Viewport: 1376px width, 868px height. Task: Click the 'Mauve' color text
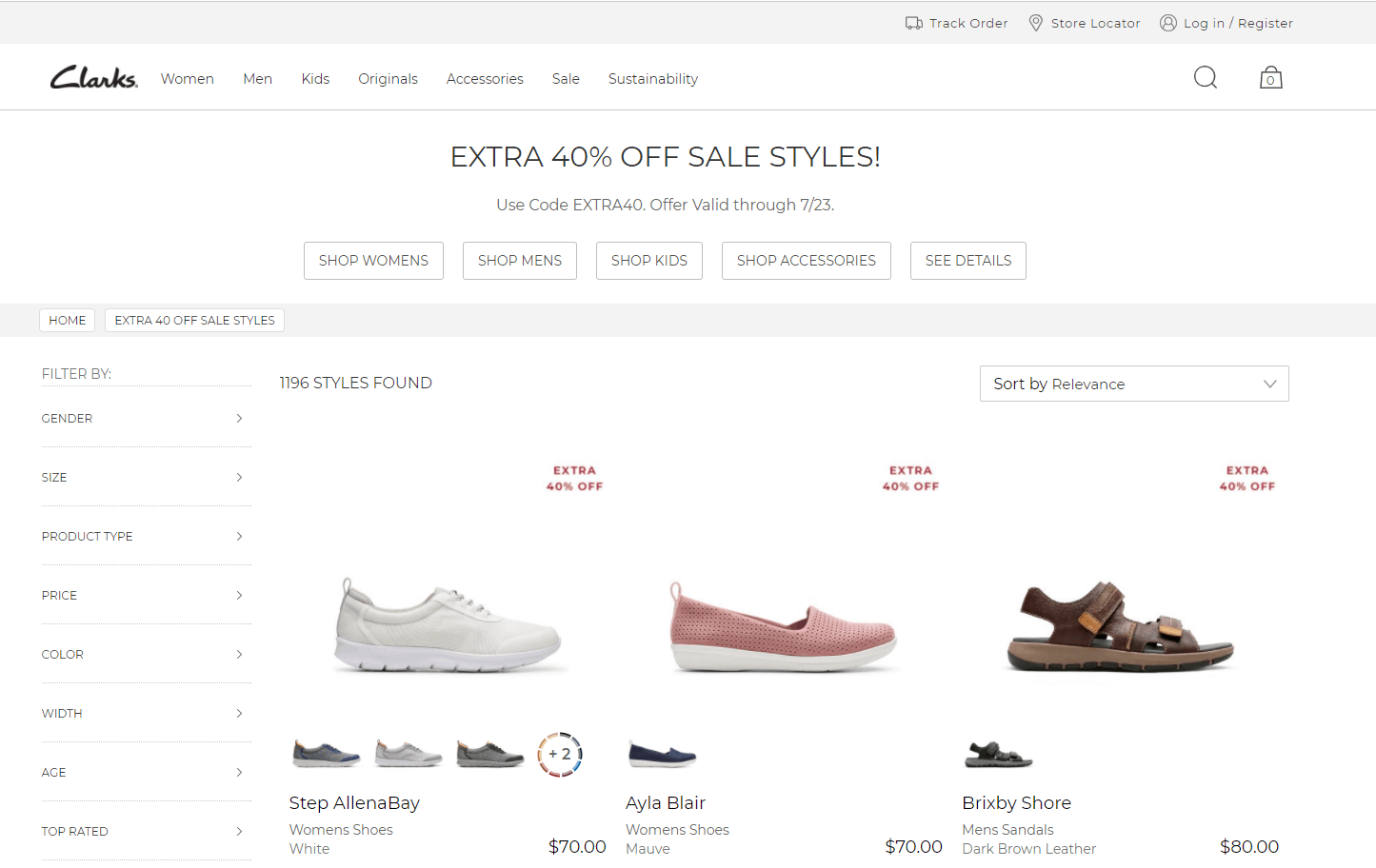click(648, 849)
